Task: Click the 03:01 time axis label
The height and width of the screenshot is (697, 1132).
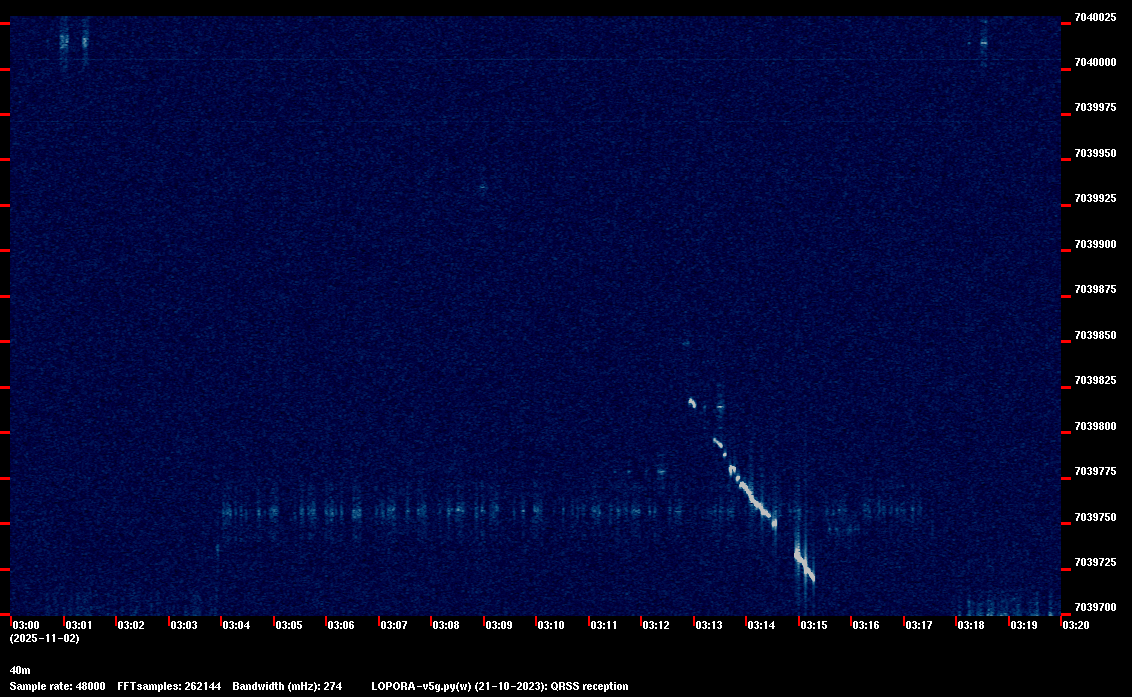Action: (79, 625)
